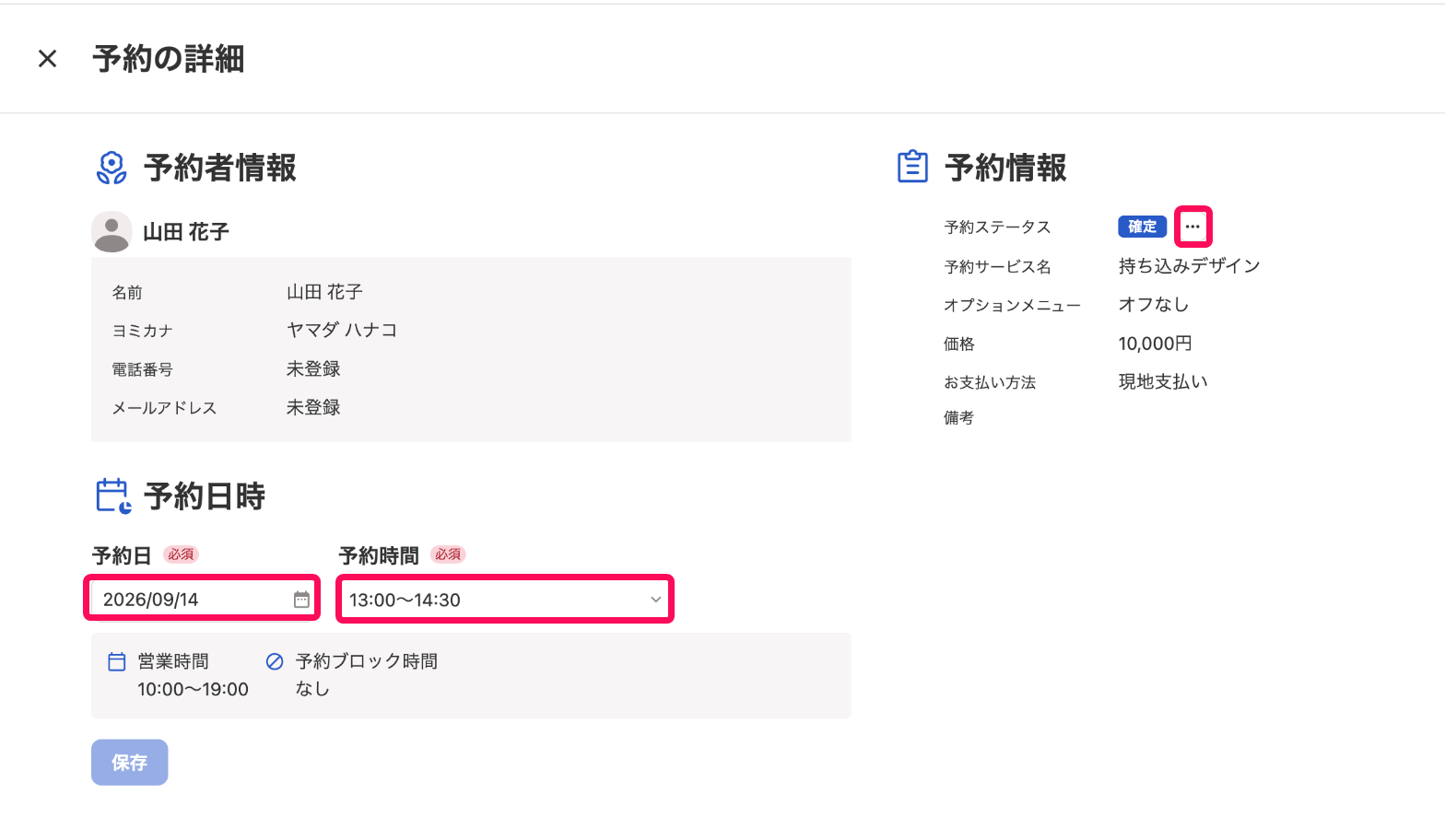Open the three-dot menu beside 確定 status
Screen dimensions: 1445x840
tap(1192, 227)
